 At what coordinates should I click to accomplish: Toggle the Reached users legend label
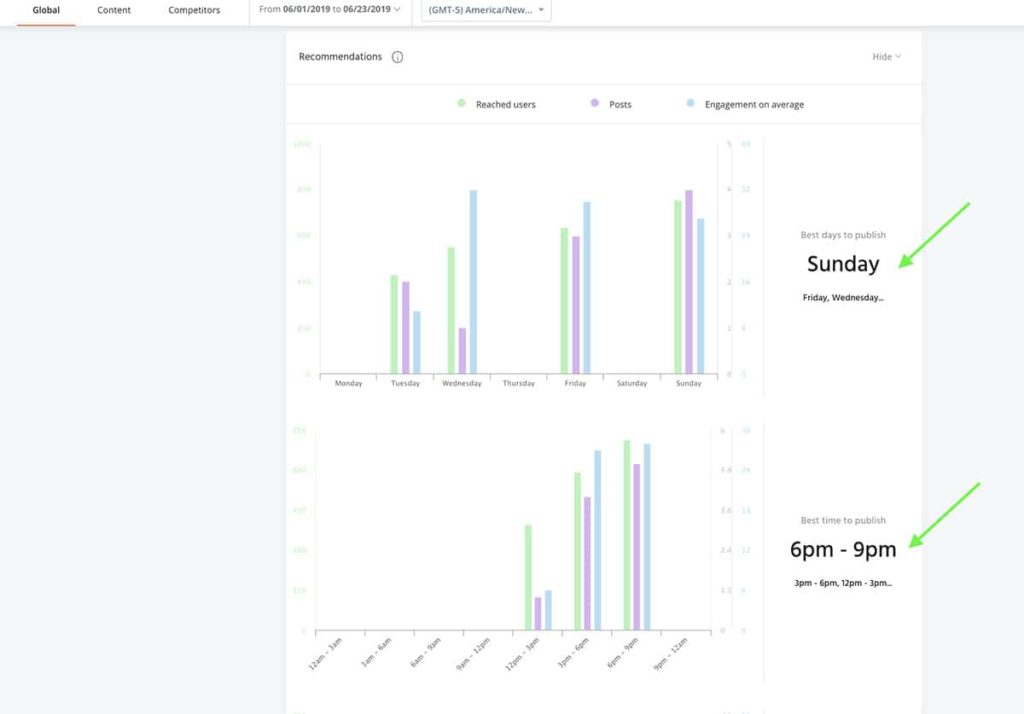[506, 104]
